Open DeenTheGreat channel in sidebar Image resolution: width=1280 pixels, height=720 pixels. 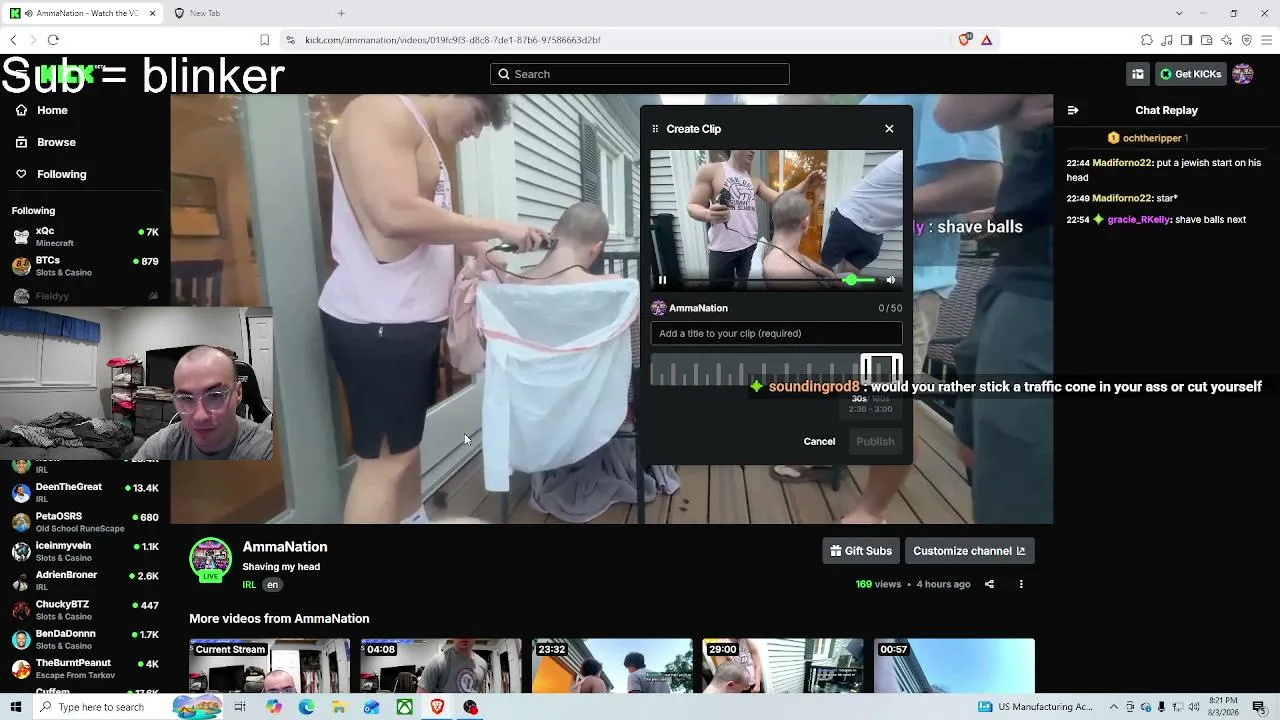point(85,492)
